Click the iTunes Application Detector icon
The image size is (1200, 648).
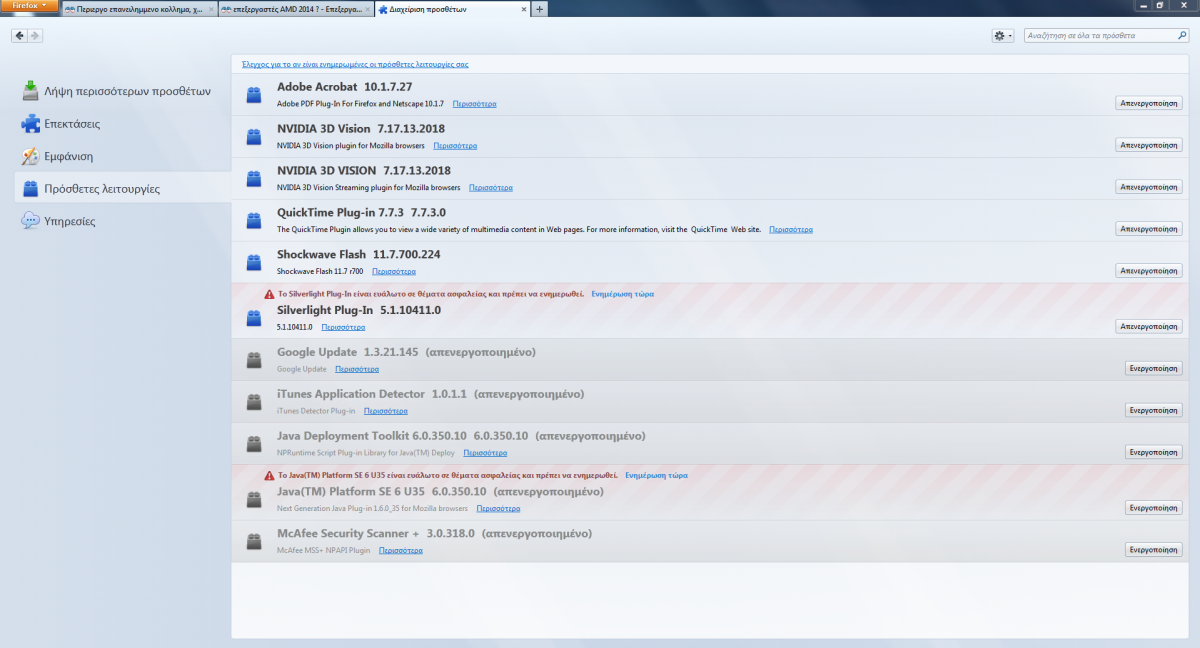coord(254,403)
